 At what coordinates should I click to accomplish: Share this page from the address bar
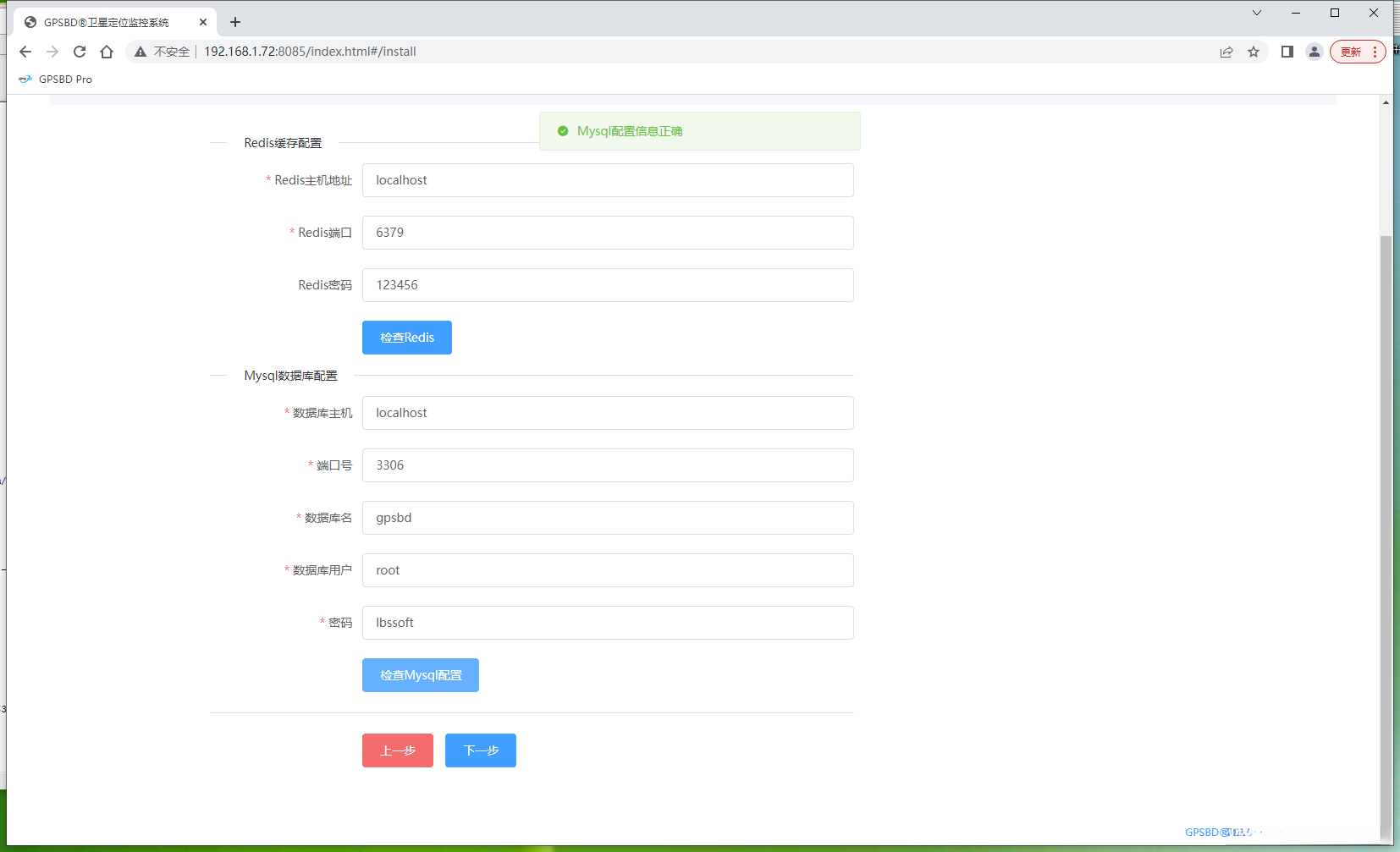(x=1226, y=52)
